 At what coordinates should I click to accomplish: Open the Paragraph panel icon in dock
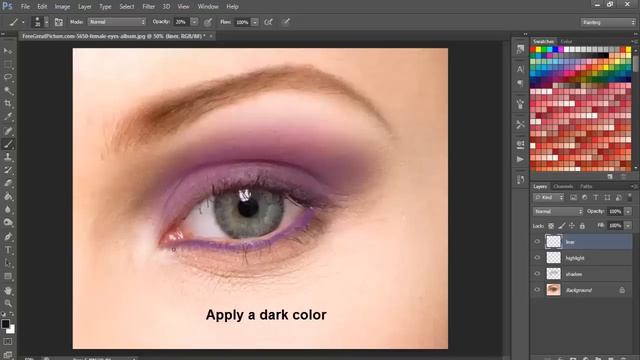pos(520,83)
